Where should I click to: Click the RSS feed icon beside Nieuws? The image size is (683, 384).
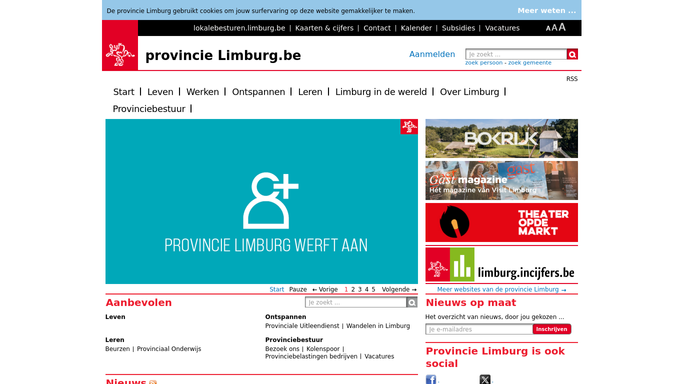153,382
